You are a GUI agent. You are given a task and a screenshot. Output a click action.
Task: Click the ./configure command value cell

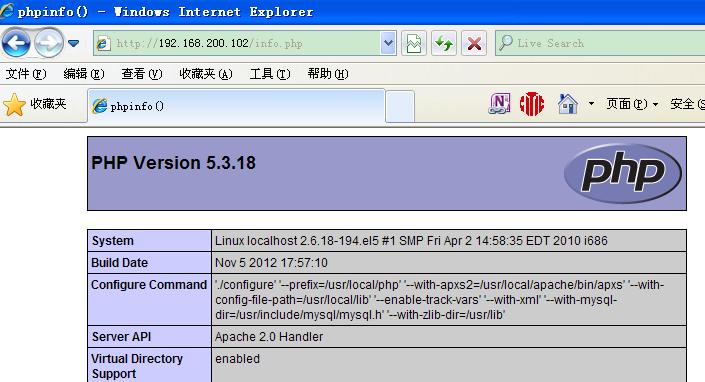point(449,300)
